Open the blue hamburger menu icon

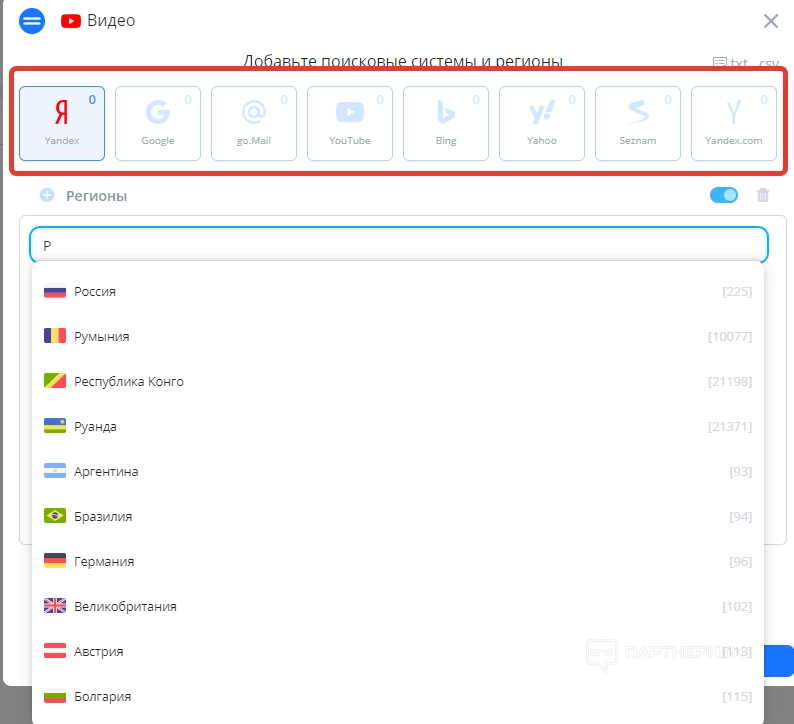click(32, 21)
